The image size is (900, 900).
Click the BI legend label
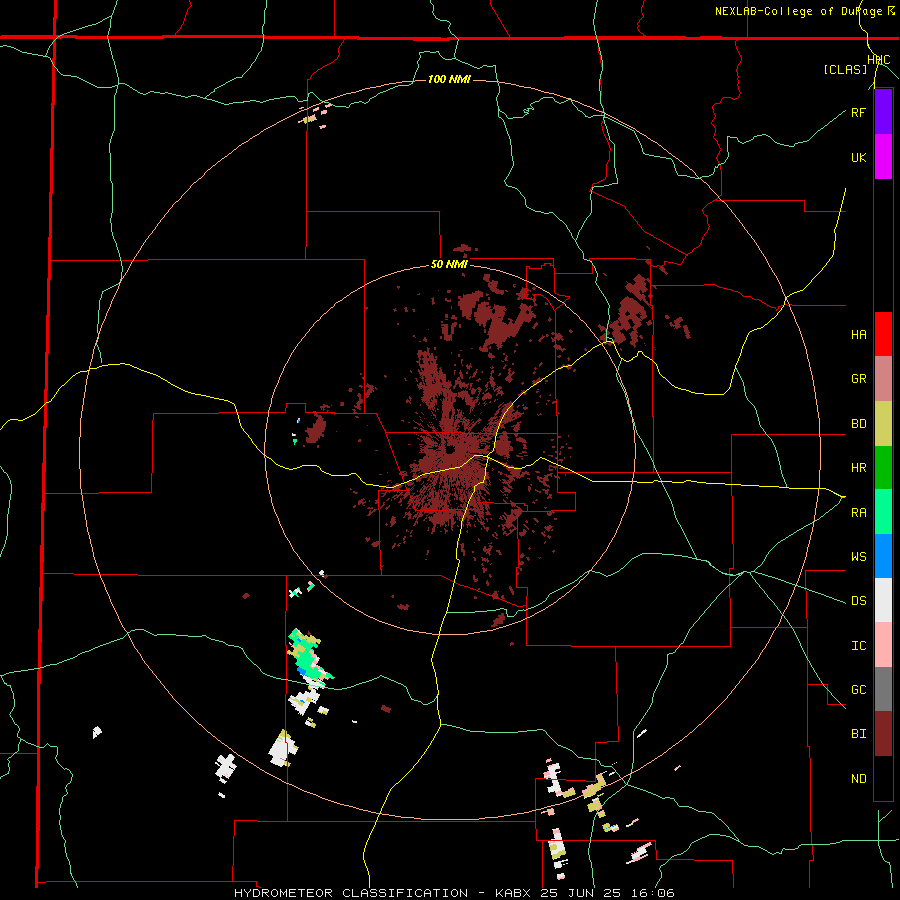(x=858, y=734)
